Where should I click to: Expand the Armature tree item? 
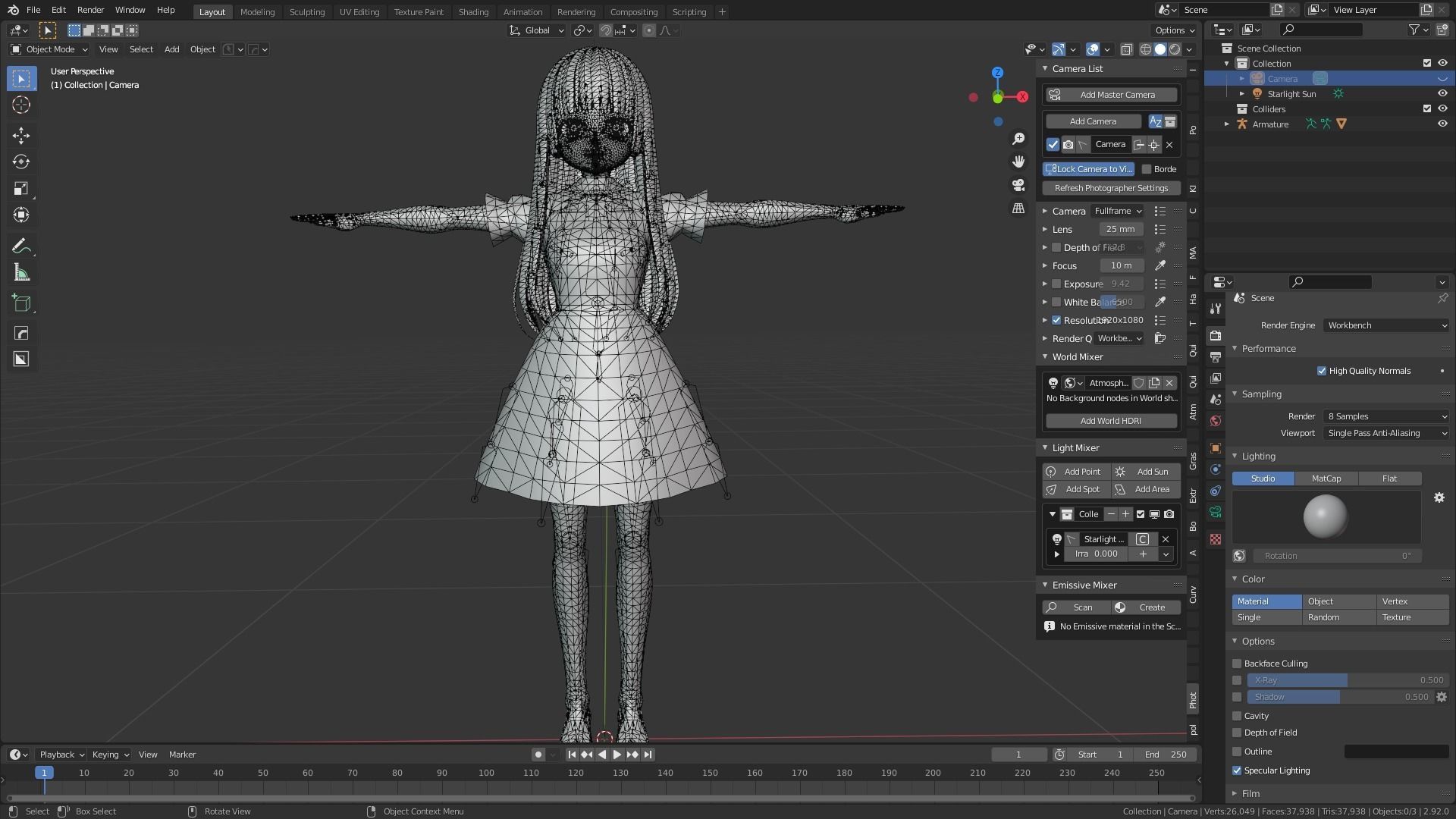coord(1227,124)
